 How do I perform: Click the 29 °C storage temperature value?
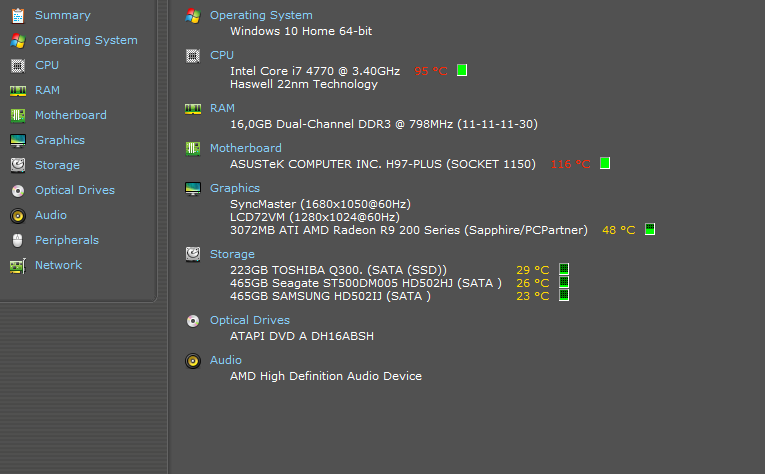click(533, 270)
